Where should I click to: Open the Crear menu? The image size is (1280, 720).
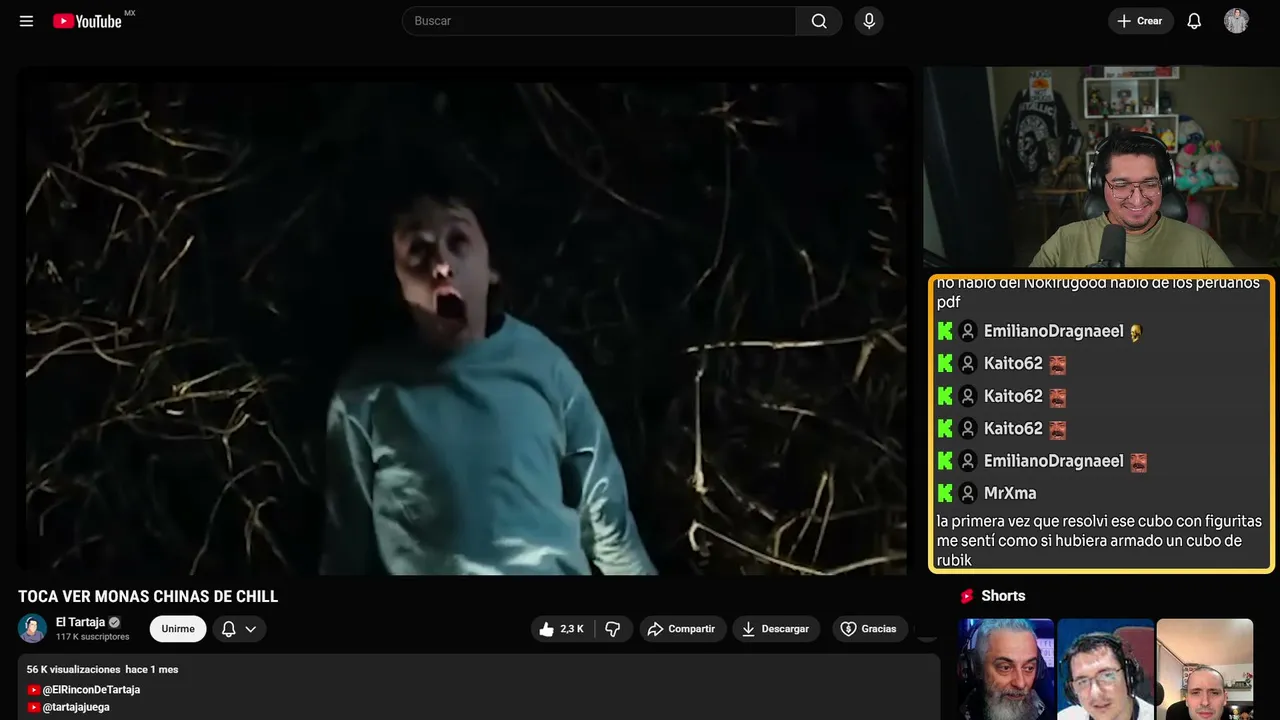coord(1140,21)
